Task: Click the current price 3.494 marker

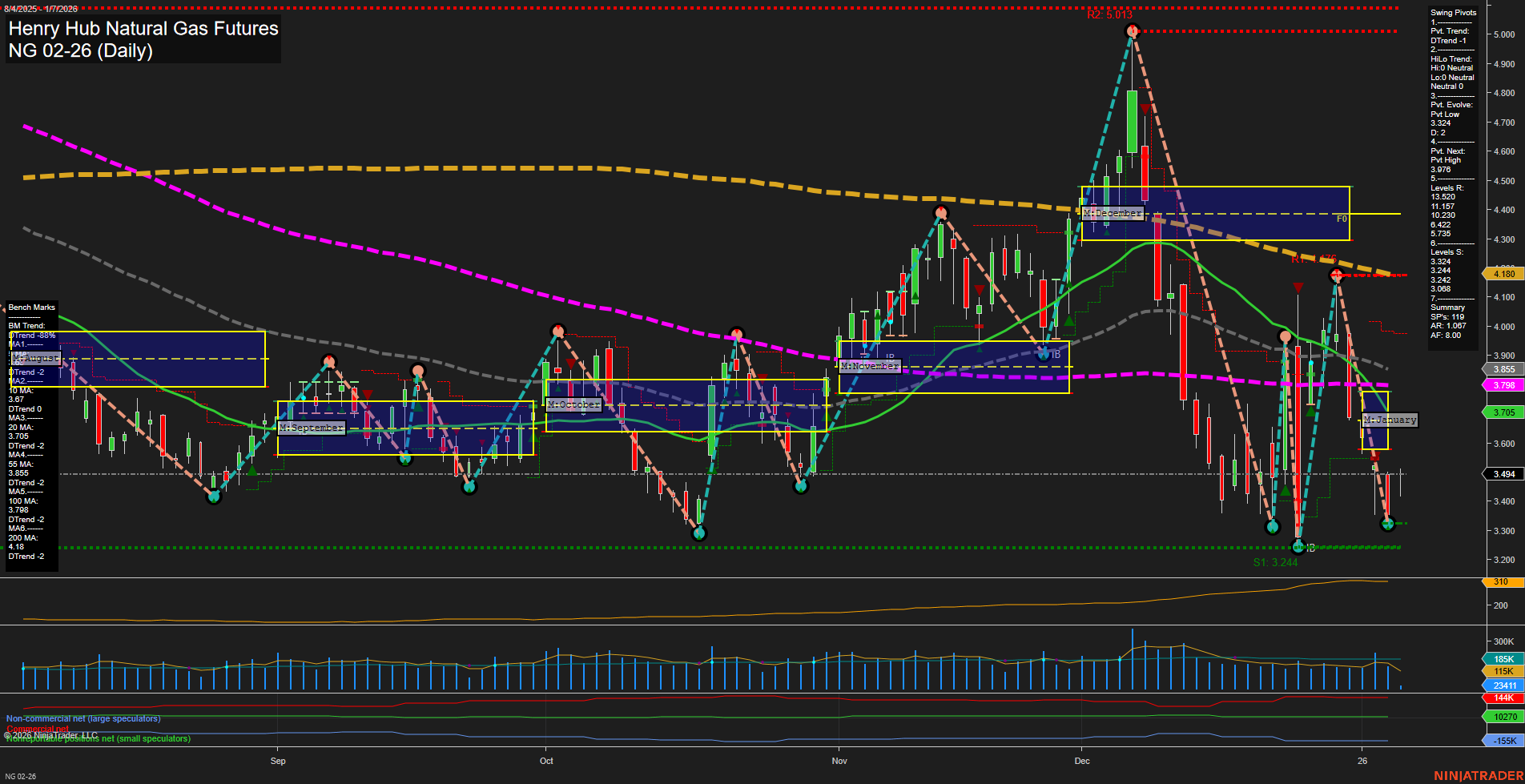Action: tap(1503, 474)
